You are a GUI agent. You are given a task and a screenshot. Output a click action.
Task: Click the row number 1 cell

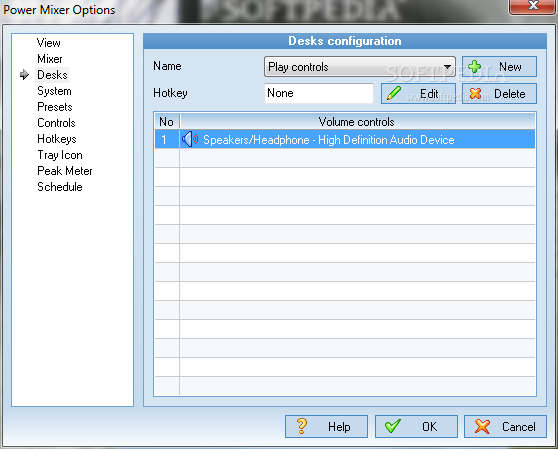pos(167,139)
